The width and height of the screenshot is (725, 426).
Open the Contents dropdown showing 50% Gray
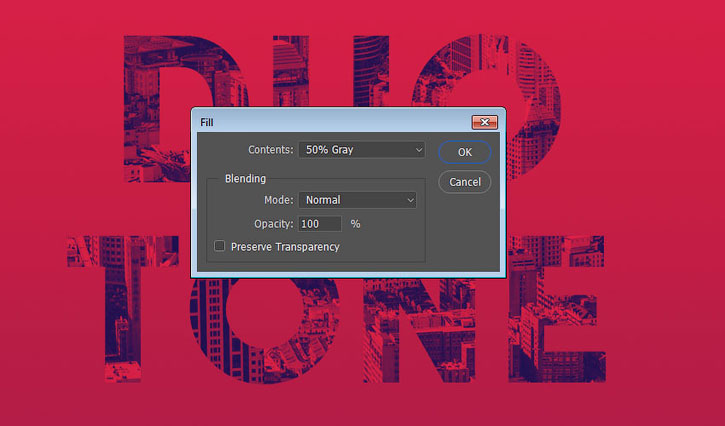(x=362, y=150)
